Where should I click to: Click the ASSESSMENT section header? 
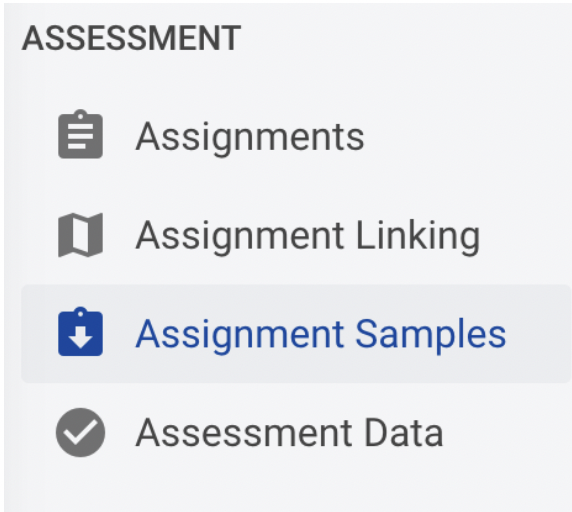(131, 38)
